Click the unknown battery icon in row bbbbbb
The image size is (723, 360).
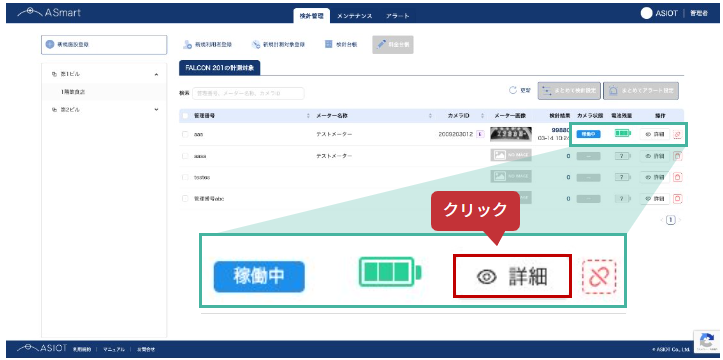click(x=622, y=177)
